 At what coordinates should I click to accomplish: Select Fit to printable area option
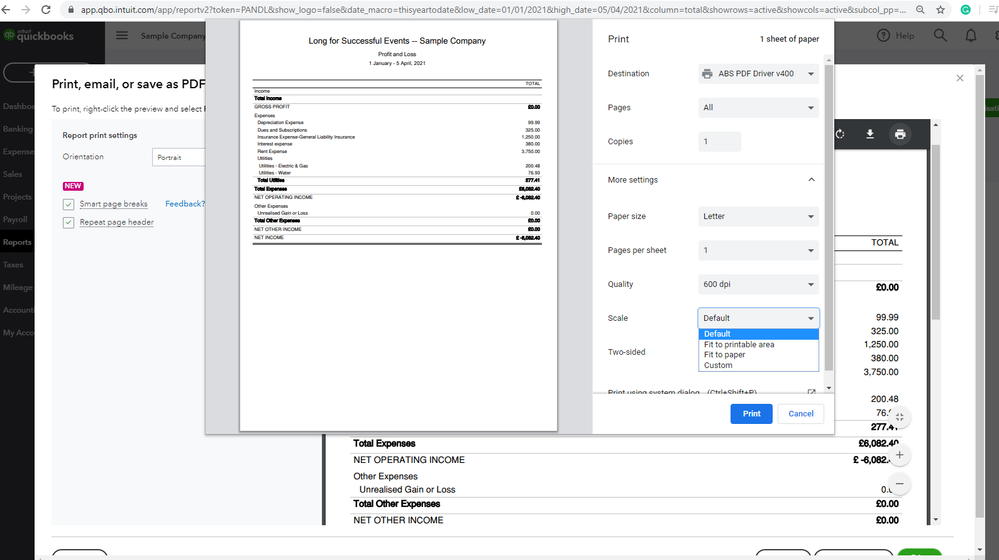click(x=758, y=345)
